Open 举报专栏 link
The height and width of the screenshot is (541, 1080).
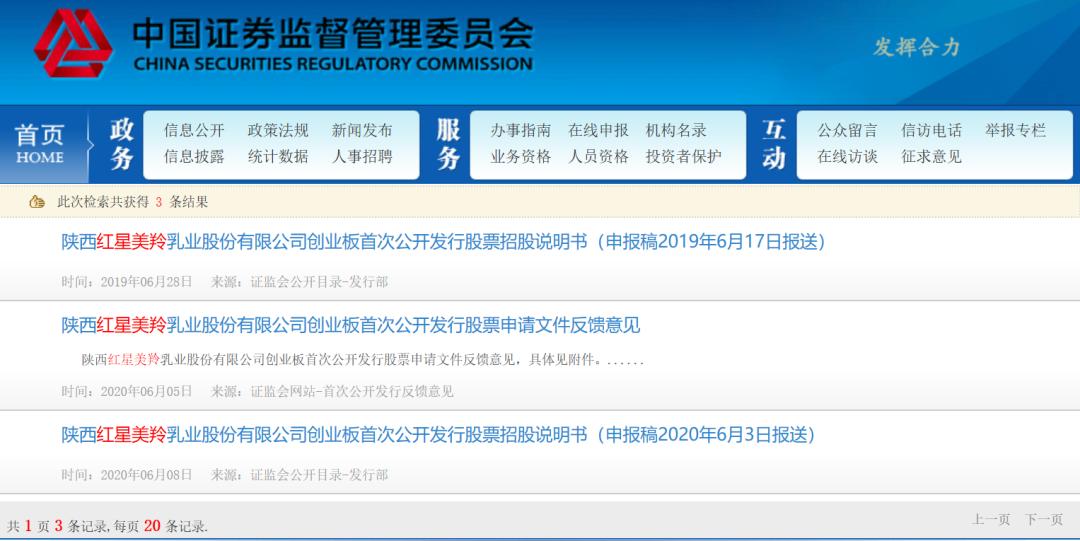click(1016, 130)
